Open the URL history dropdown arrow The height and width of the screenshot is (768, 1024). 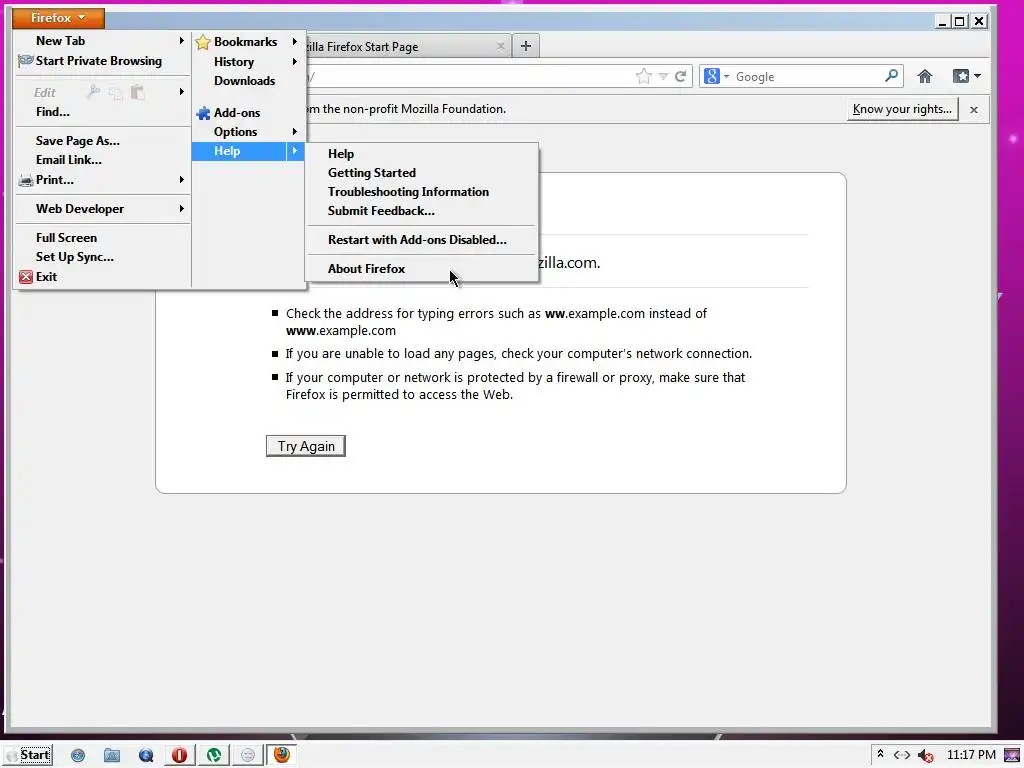pyautogui.click(x=664, y=76)
